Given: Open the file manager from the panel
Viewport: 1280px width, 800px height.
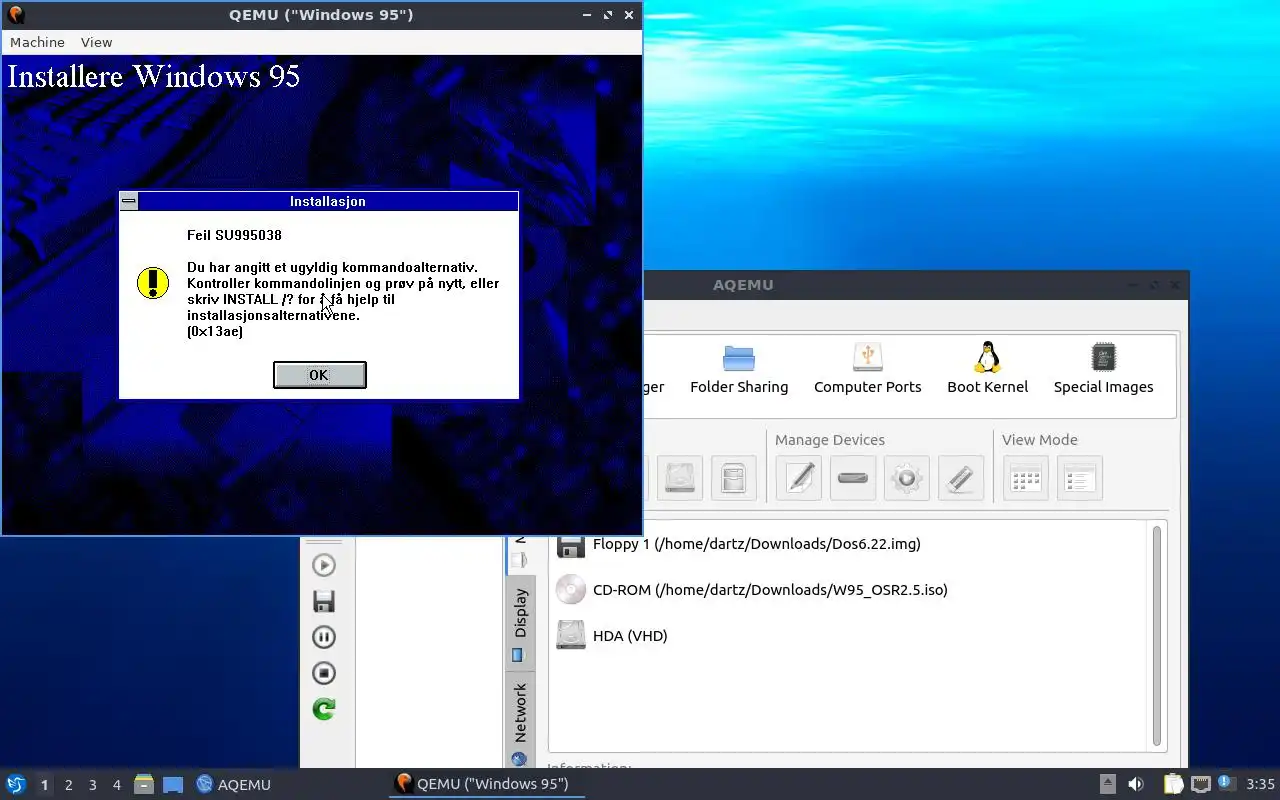Looking at the screenshot, I should [x=144, y=784].
